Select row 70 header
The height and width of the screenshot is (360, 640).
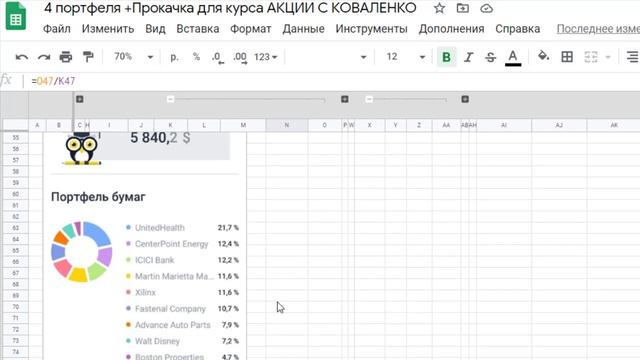(x=16, y=307)
